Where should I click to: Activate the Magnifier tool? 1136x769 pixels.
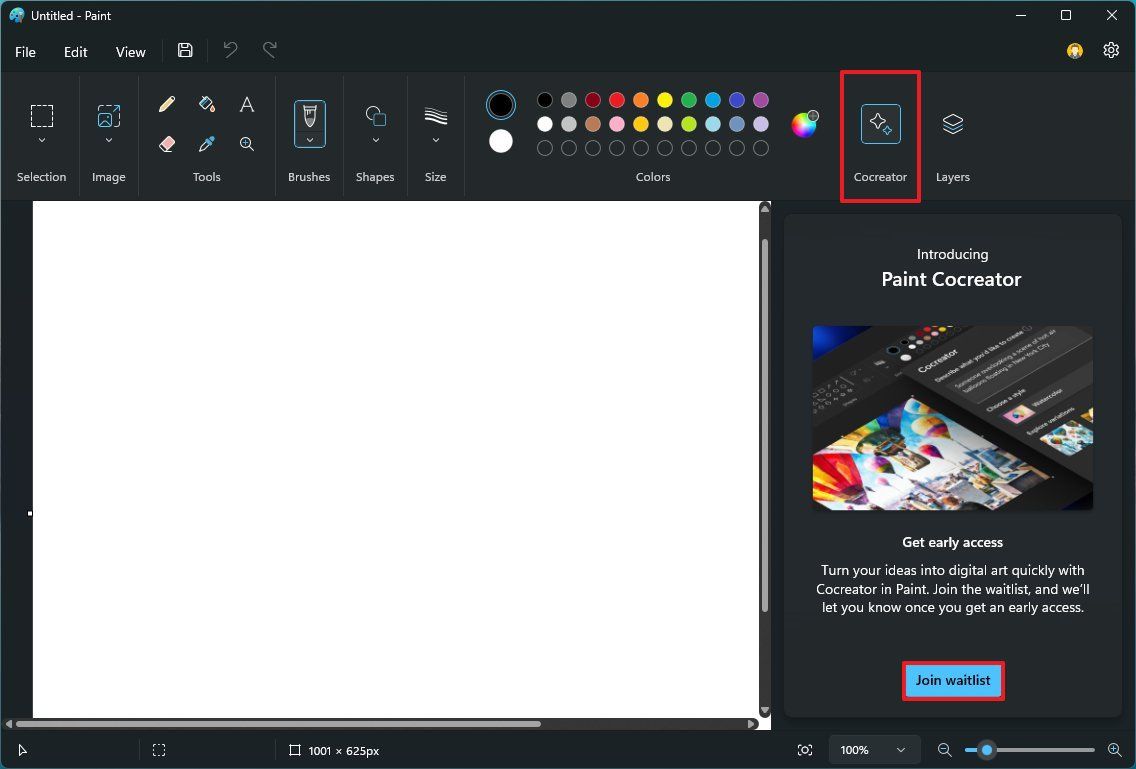[x=246, y=143]
